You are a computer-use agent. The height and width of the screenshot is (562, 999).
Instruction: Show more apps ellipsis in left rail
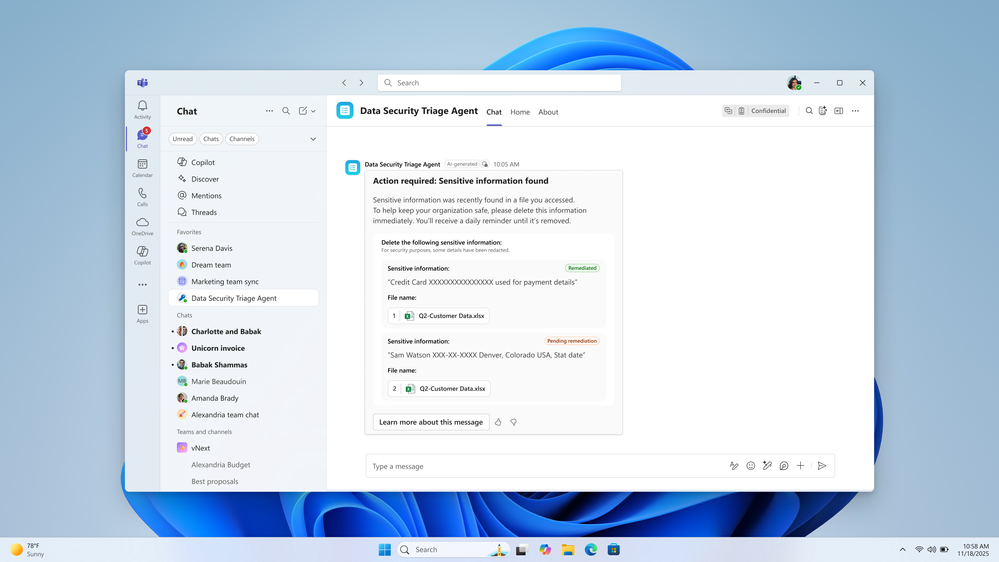(x=142, y=285)
